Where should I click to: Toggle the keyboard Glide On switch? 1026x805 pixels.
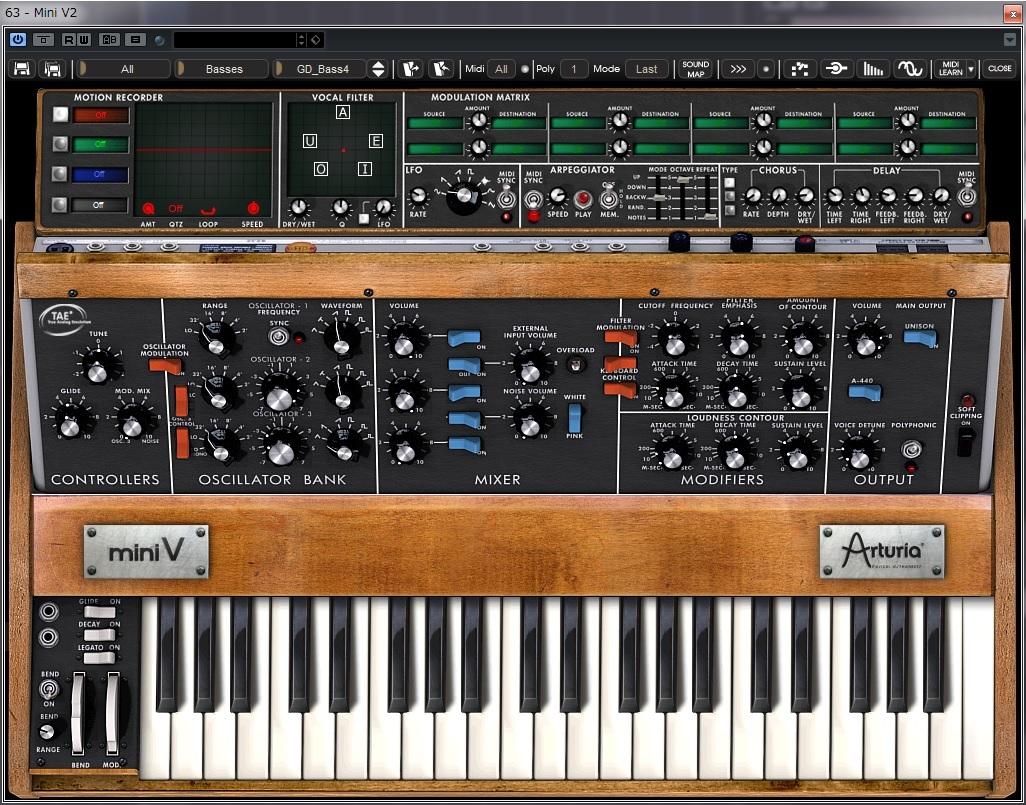coord(99,613)
